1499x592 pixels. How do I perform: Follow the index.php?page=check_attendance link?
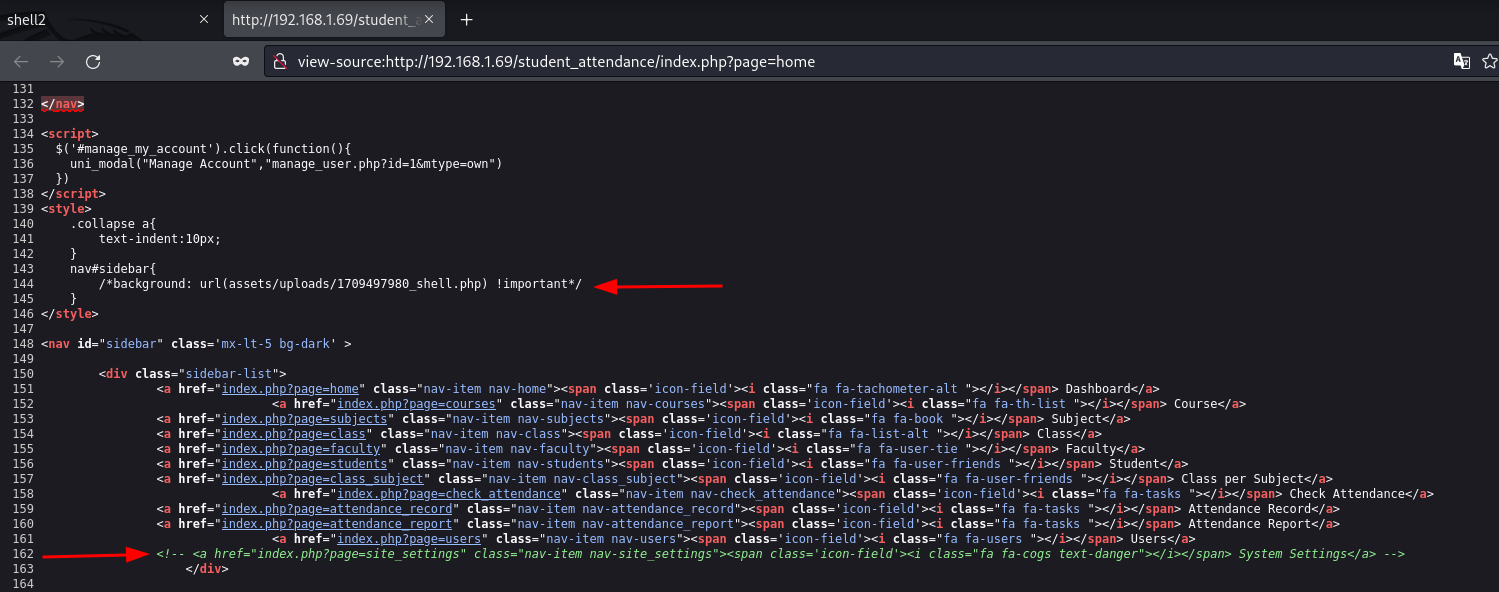[448, 494]
